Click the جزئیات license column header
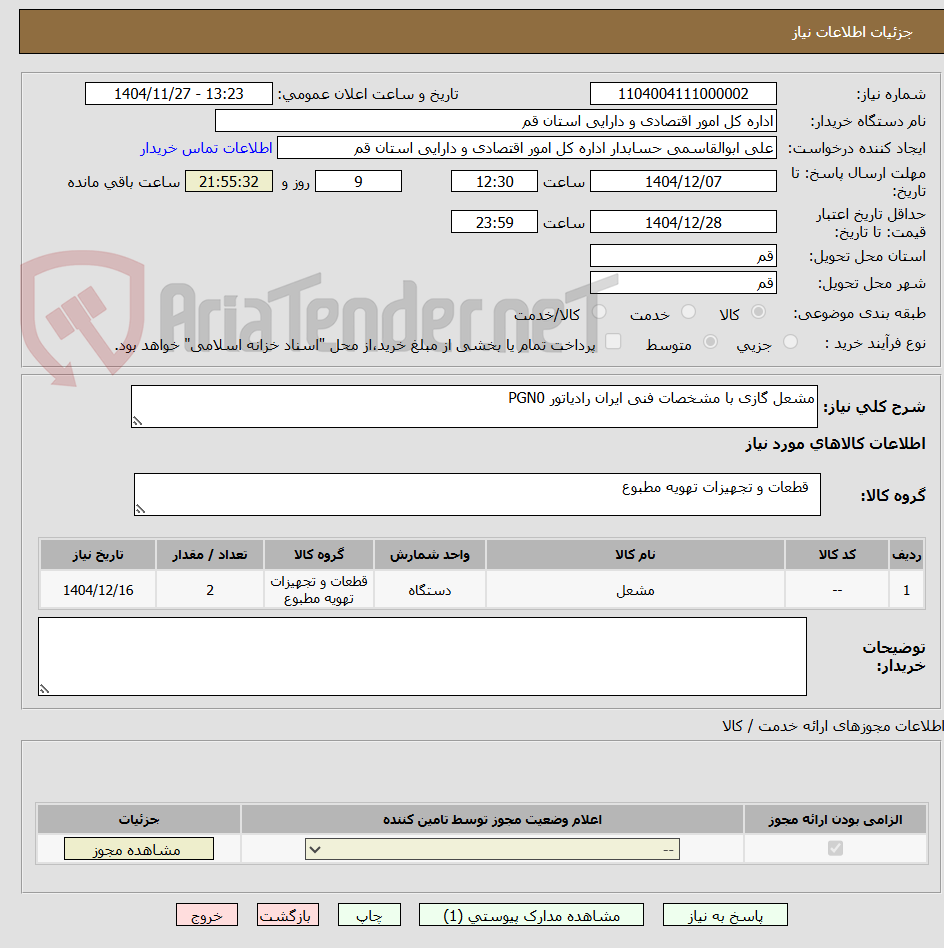The height and width of the screenshot is (948, 944). coord(139,819)
